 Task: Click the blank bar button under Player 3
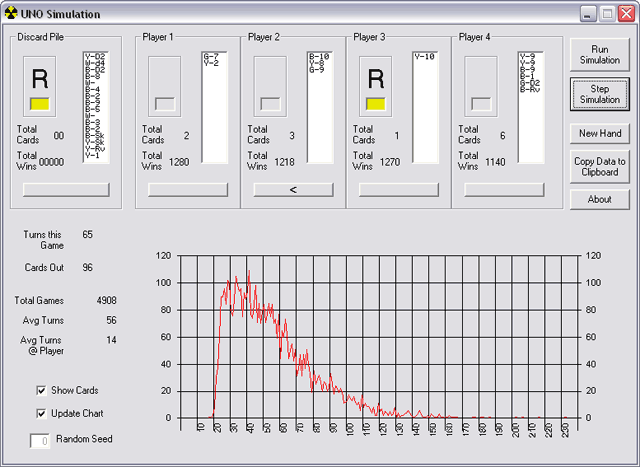pos(399,190)
